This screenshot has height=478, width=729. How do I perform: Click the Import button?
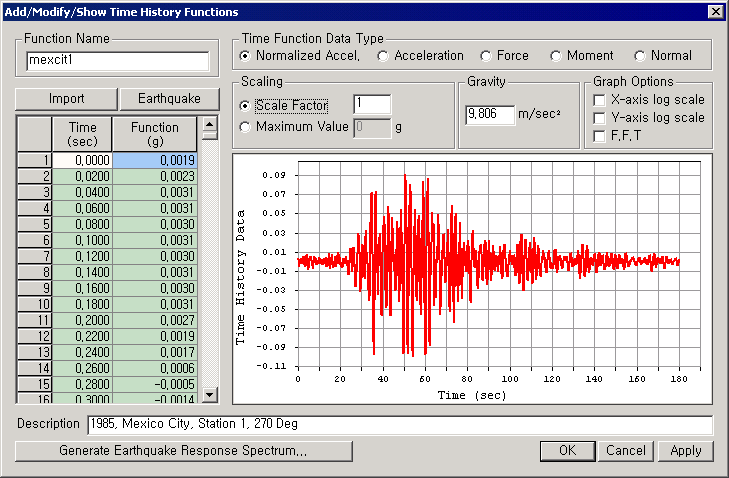tap(66, 99)
